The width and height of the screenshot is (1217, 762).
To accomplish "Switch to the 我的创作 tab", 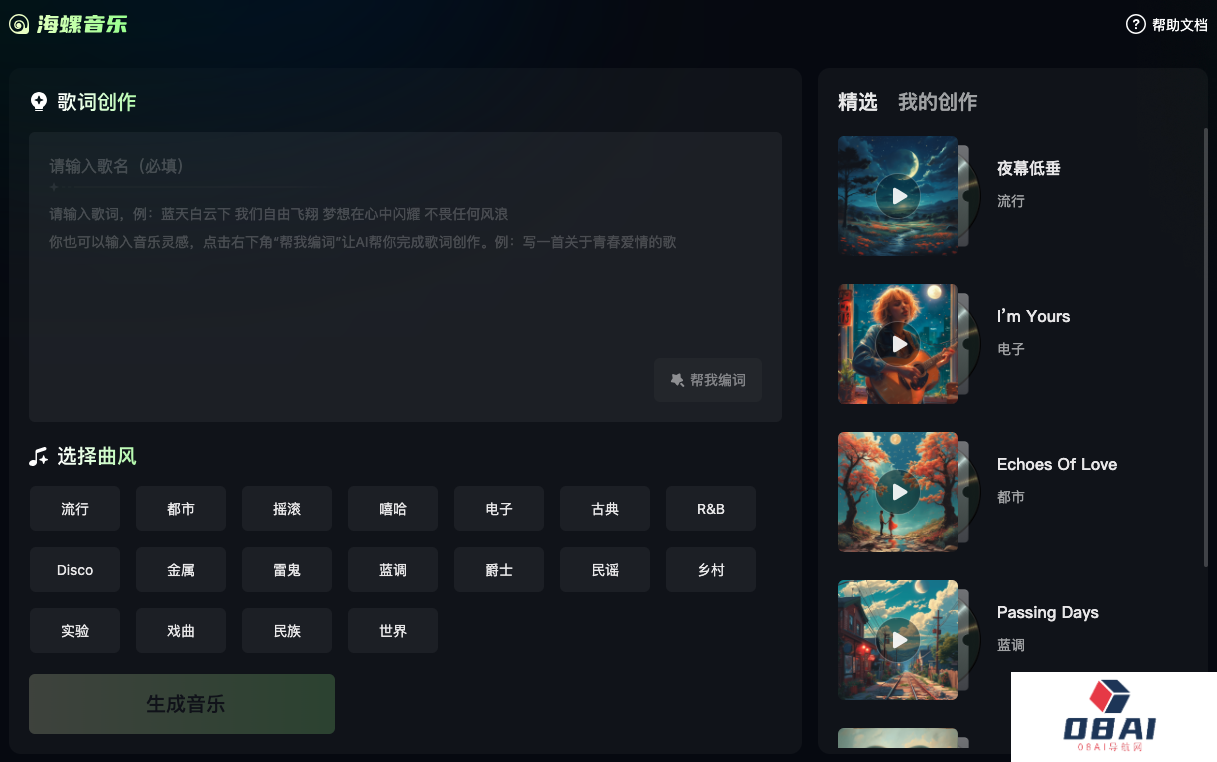I will (x=937, y=102).
